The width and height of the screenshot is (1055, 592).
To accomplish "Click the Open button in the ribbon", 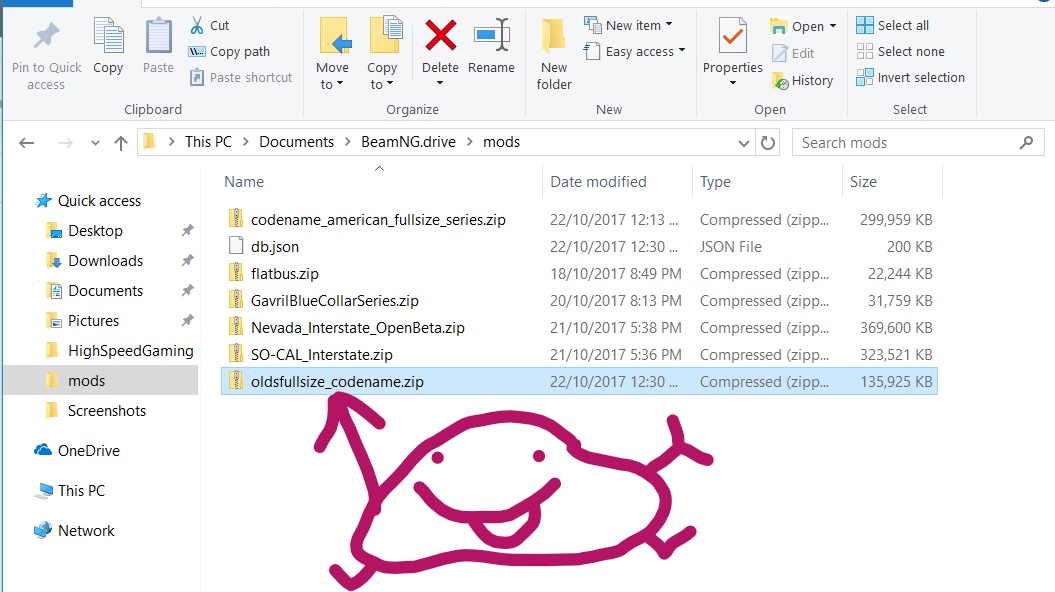I will (x=798, y=26).
